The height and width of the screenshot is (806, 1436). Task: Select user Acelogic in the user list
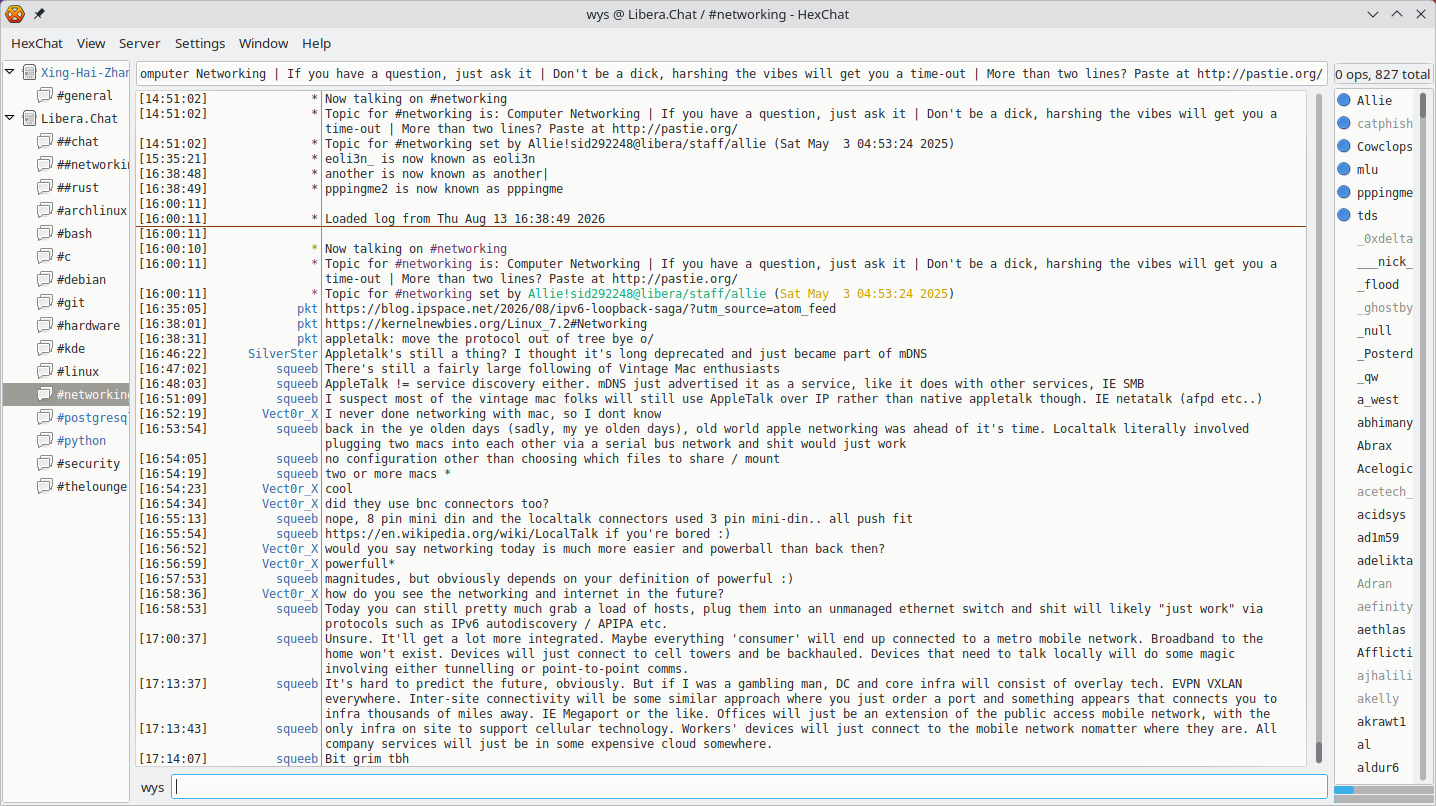click(x=1385, y=468)
